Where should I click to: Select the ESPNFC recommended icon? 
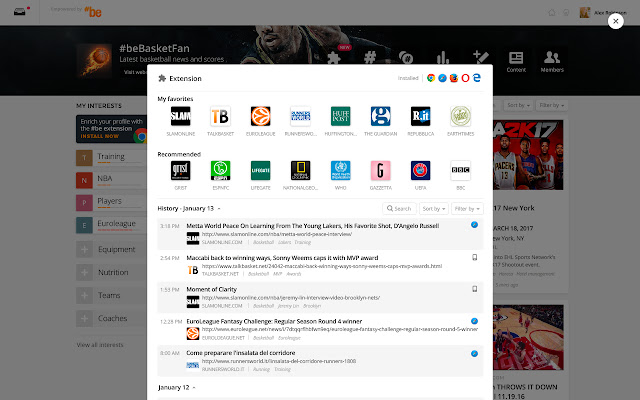click(220, 171)
